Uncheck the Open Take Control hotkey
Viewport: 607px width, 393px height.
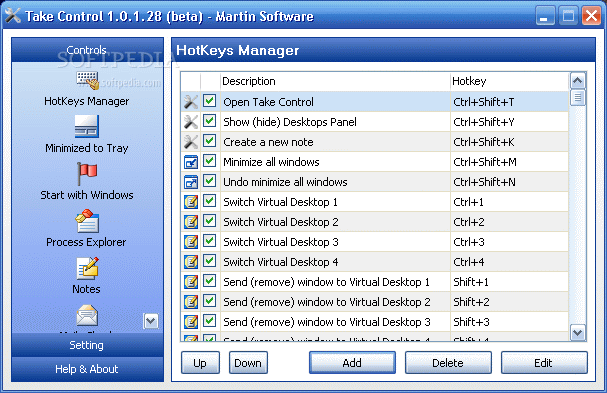(x=209, y=101)
